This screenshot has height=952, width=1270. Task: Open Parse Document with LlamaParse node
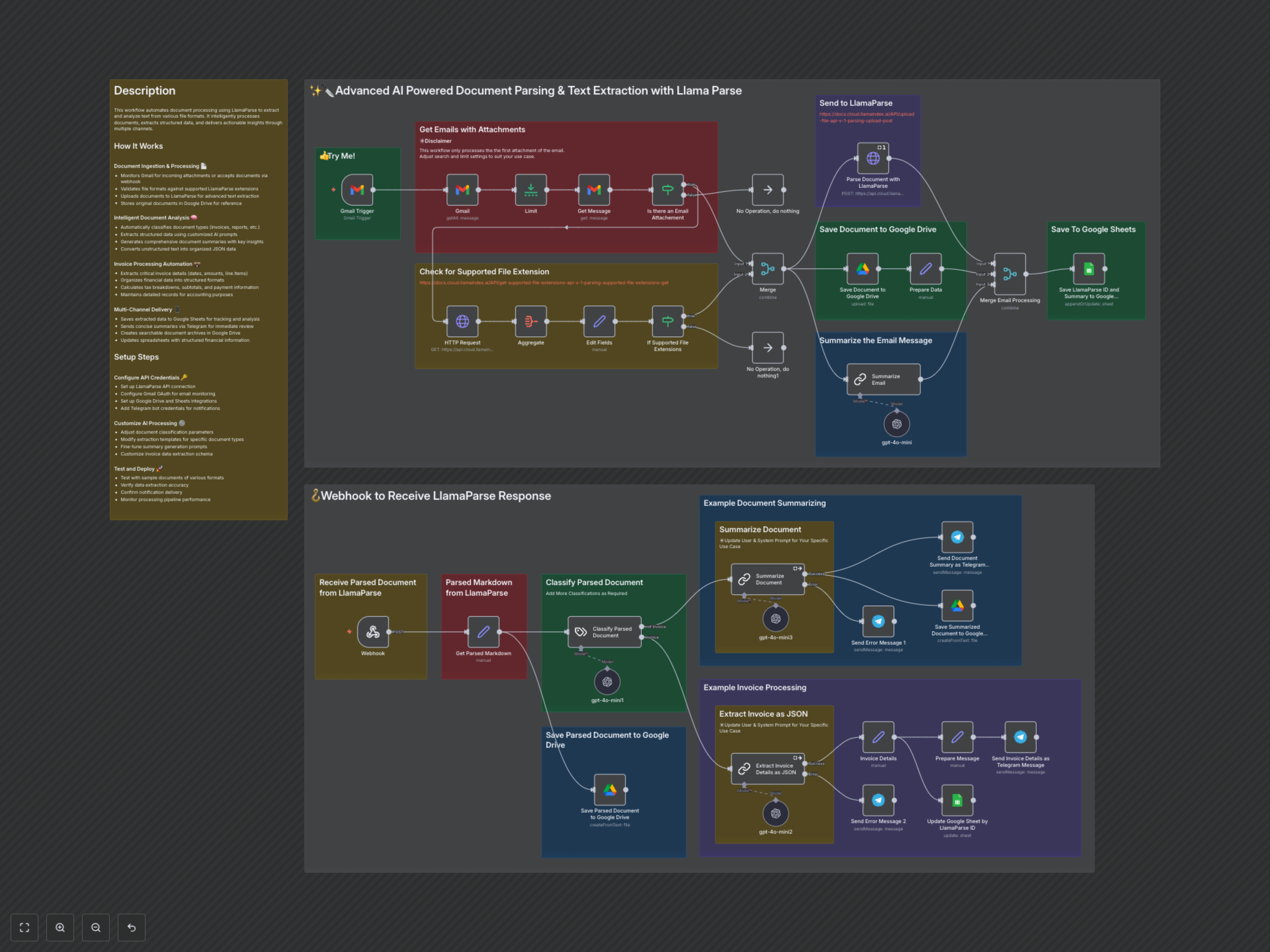[873, 158]
